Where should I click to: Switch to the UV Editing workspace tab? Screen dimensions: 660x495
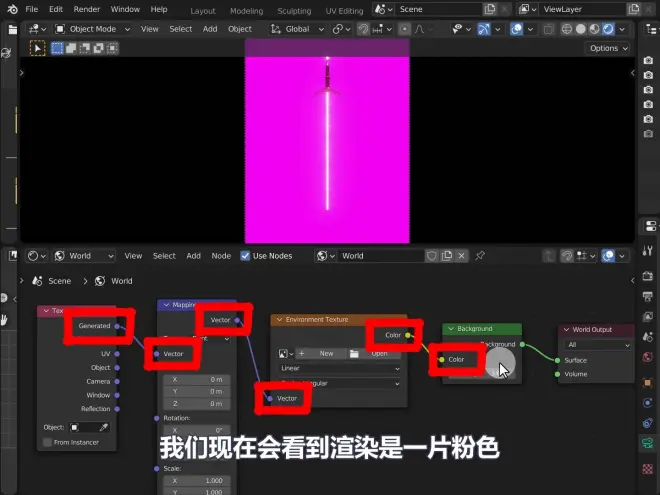[344, 11]
